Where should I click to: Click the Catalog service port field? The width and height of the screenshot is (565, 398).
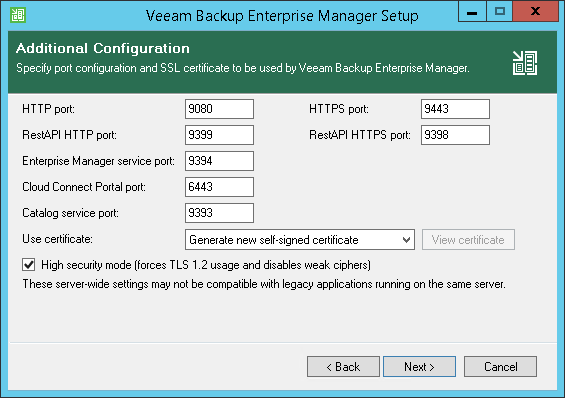coord(219,213)
